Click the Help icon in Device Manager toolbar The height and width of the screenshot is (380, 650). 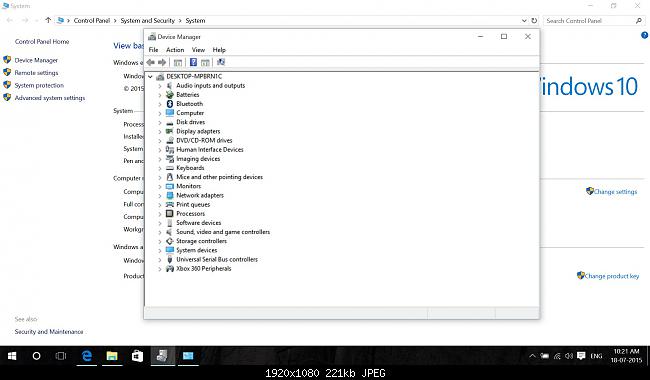pos(193,62)
